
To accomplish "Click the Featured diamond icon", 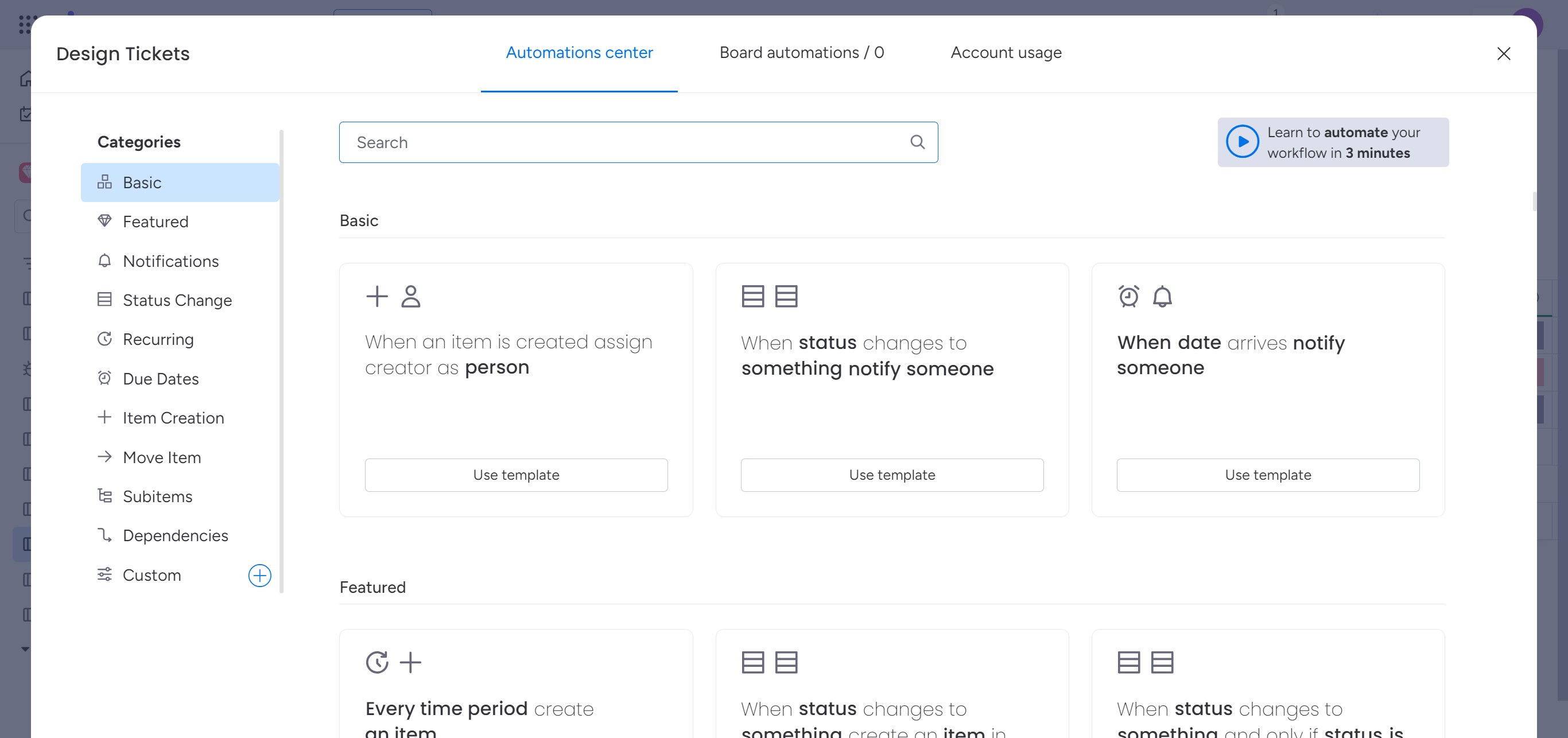I will coord(104,221).
